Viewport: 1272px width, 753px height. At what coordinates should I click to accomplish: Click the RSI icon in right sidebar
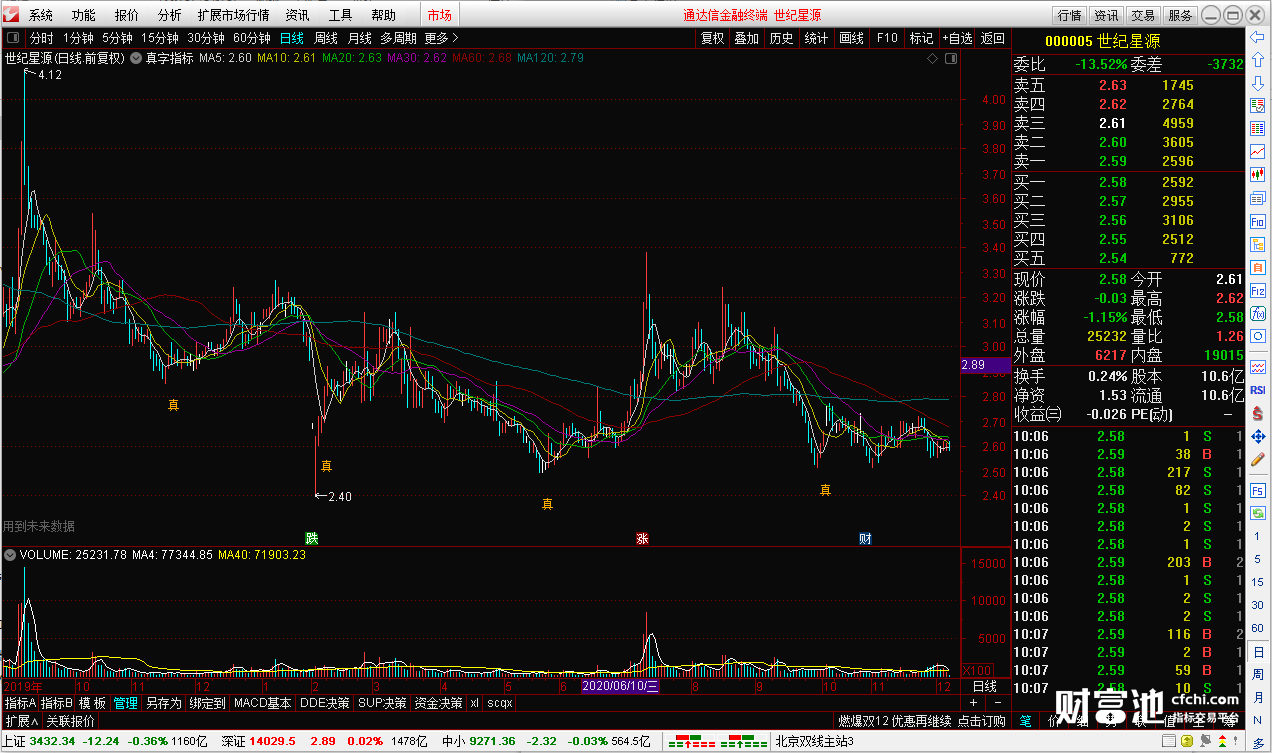pos(1258,390)
